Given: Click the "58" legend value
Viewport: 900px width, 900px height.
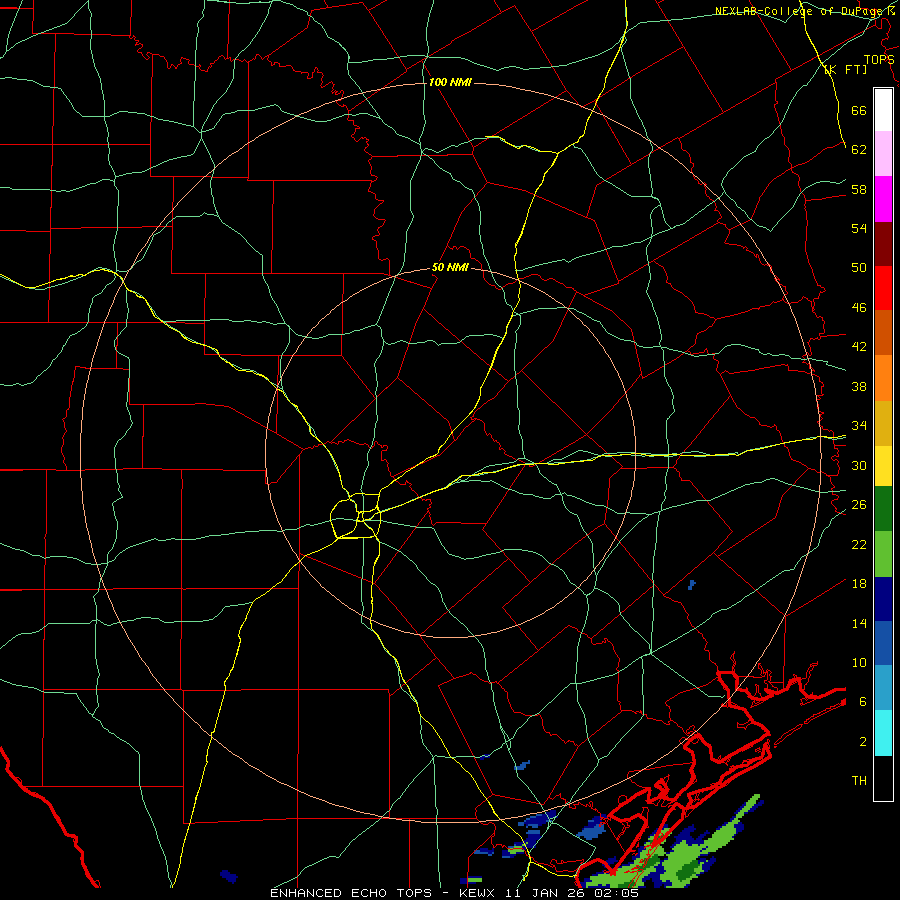Looking at the screenshot, I should [859, 189].
